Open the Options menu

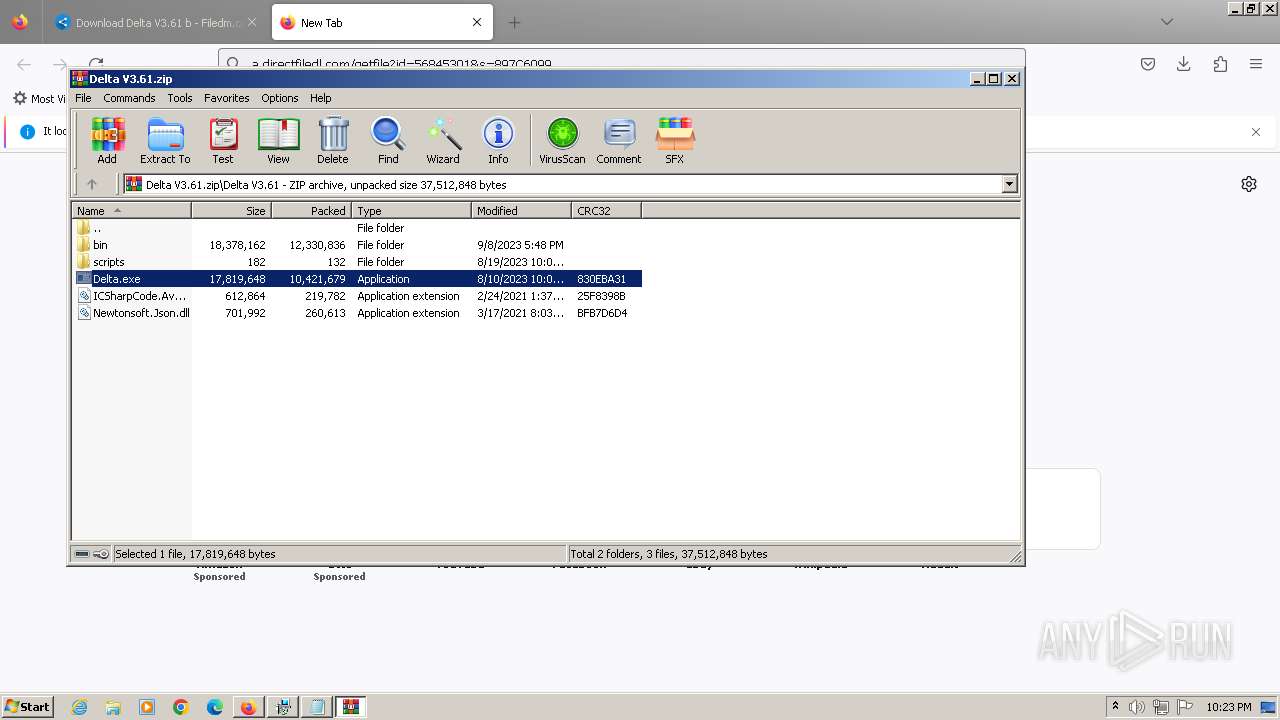point(280,98)
